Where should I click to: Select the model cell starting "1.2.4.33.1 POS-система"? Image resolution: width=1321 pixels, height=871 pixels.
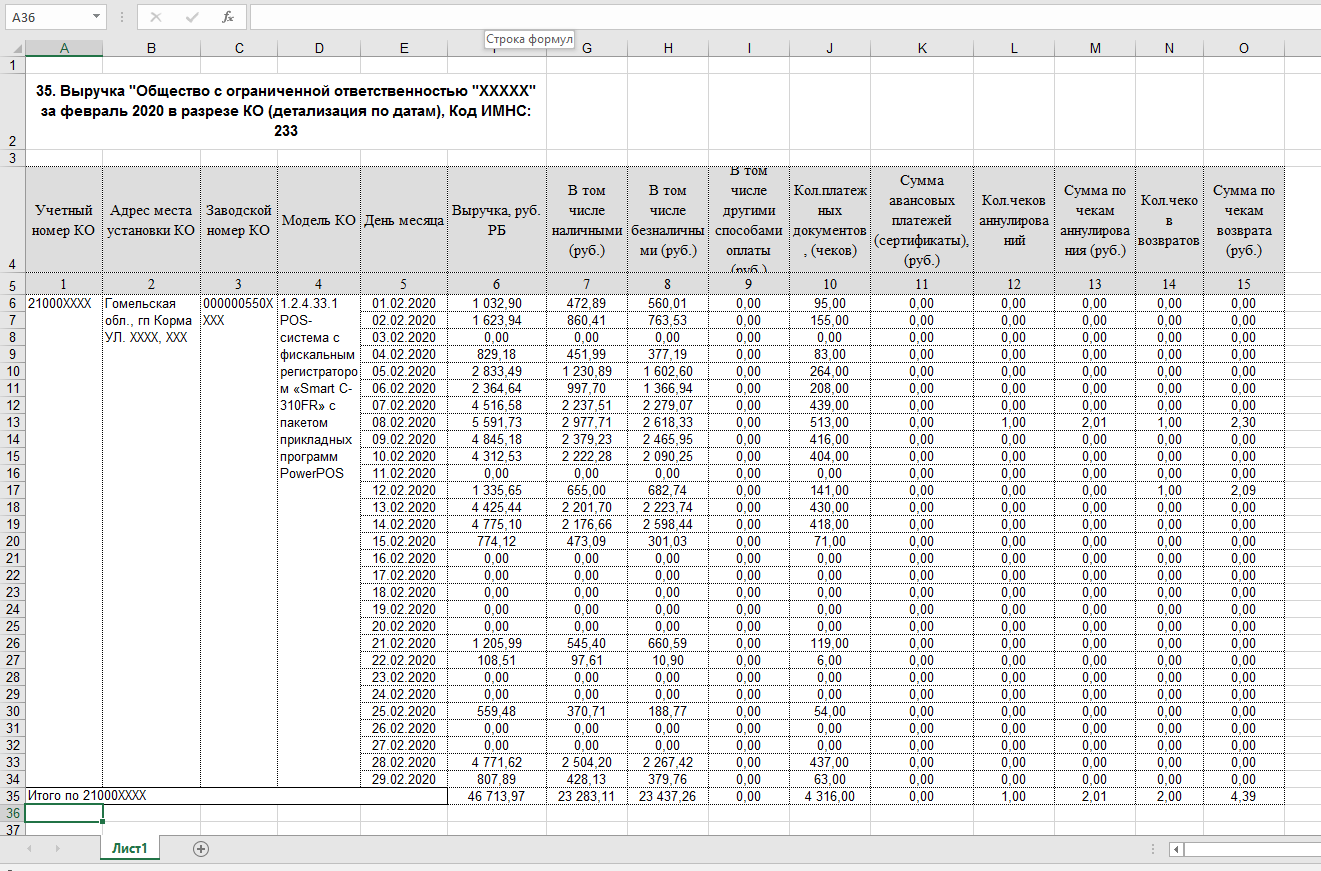point(319,541)
